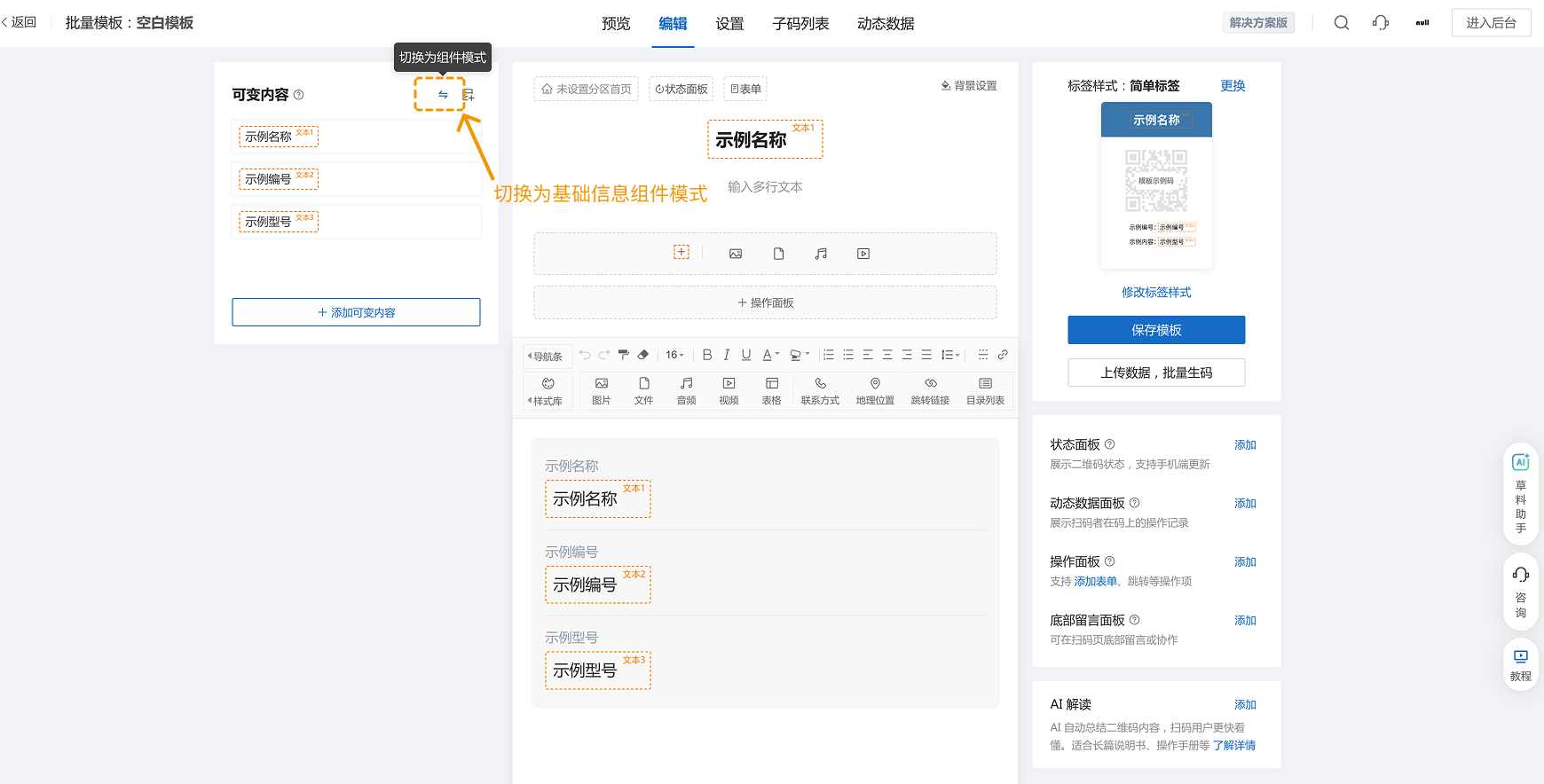Click the 输入多行文本 text field
Image resolution: width=1544 pixels, height=784 pixels.
(765, 187)
